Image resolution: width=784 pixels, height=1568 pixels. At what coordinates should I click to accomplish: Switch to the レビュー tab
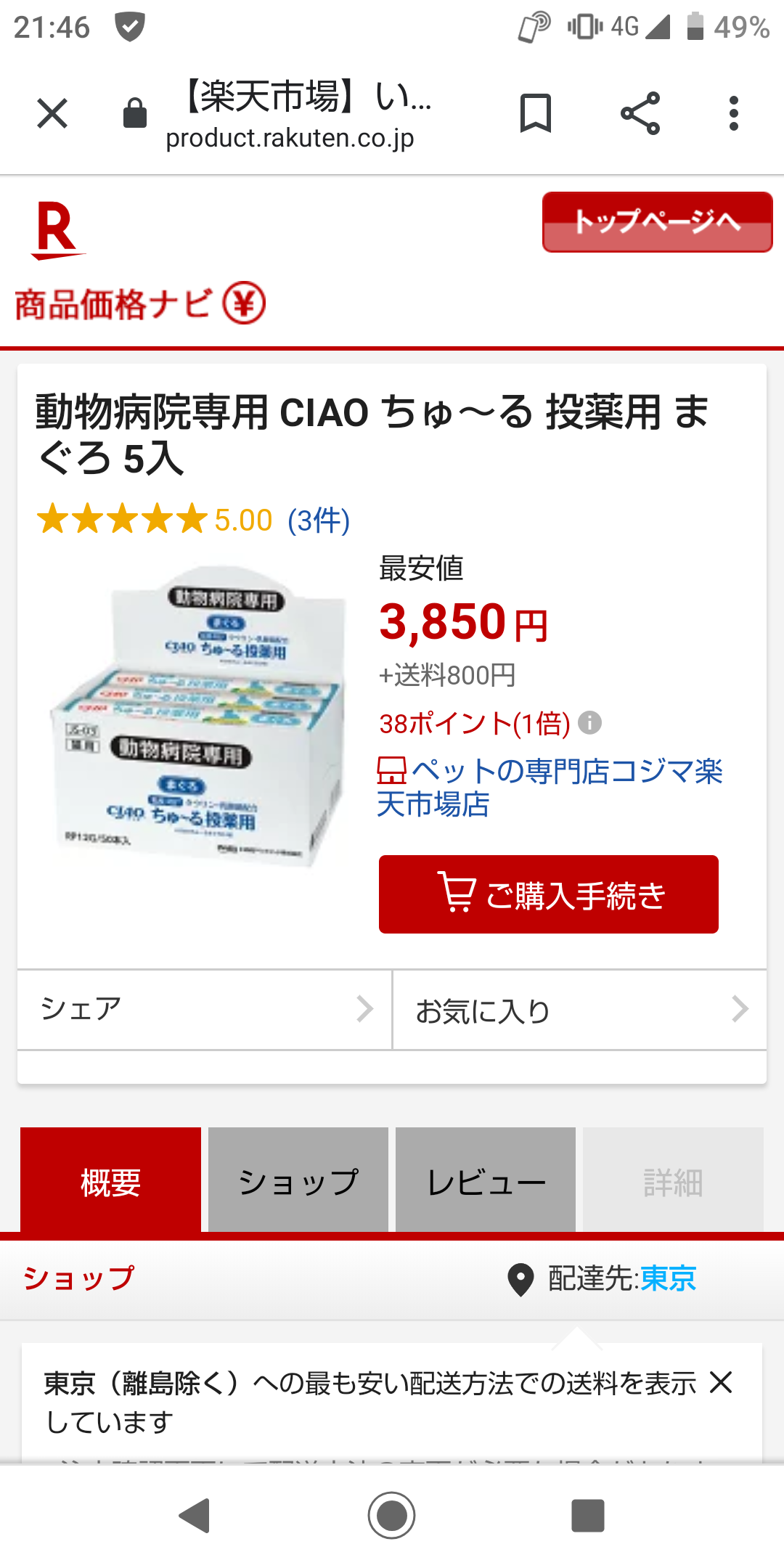[x=486, y=1181]
